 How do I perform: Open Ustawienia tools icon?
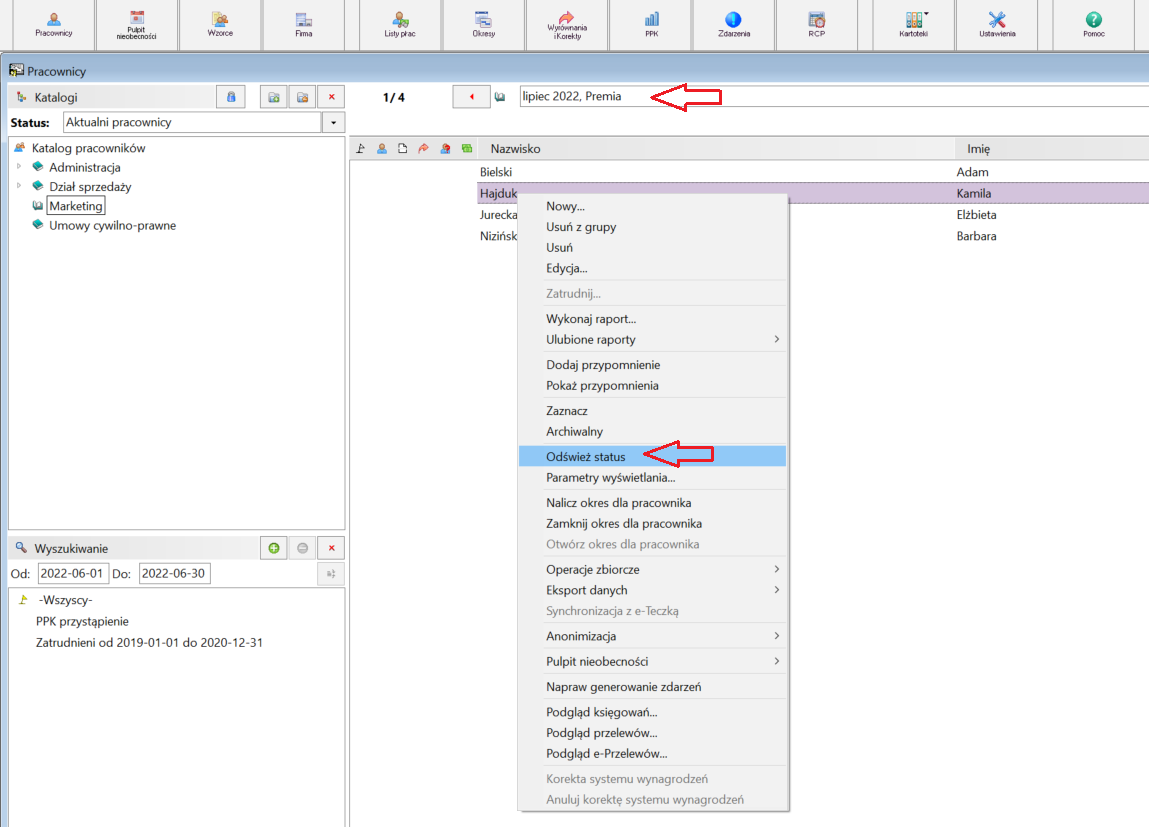pyautogui.click(x=997, y=24)
